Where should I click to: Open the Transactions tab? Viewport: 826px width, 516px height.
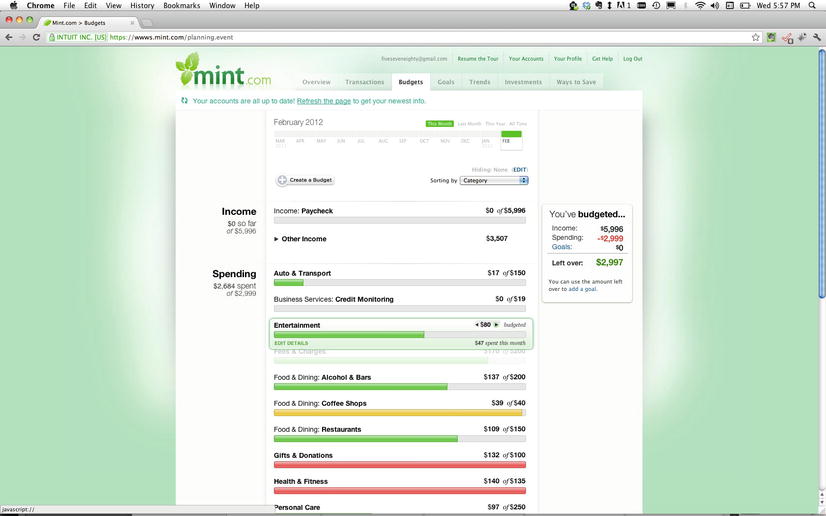tap(365, 82)
